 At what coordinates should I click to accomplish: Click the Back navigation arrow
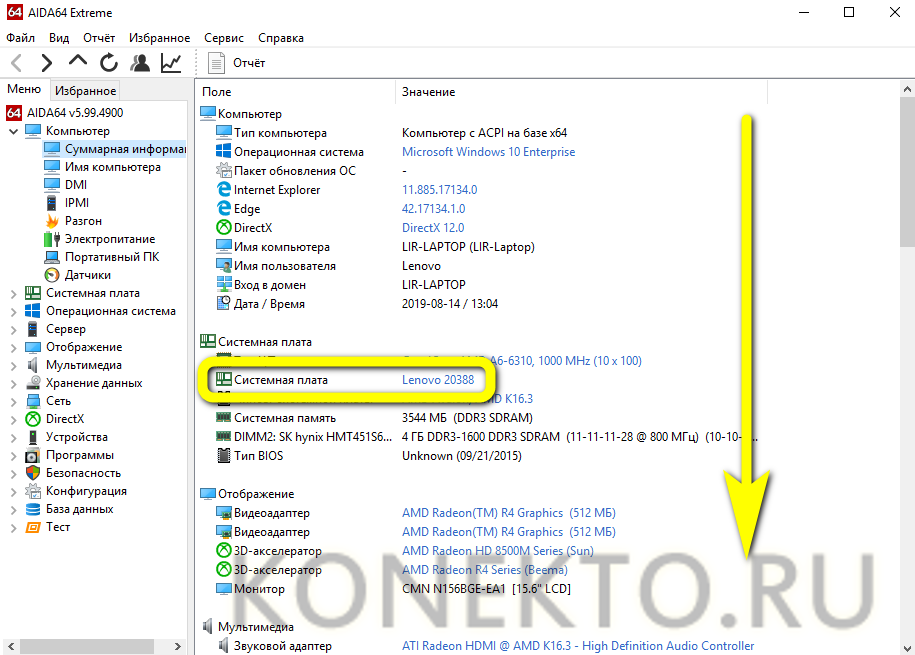(17, 63)
